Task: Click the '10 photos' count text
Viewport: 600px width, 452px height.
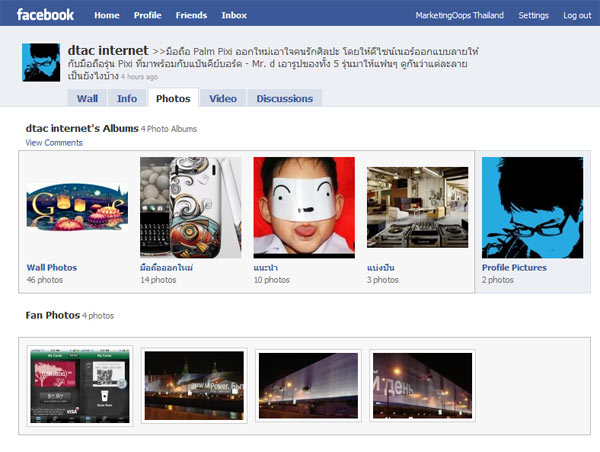Action: (272, 280)
